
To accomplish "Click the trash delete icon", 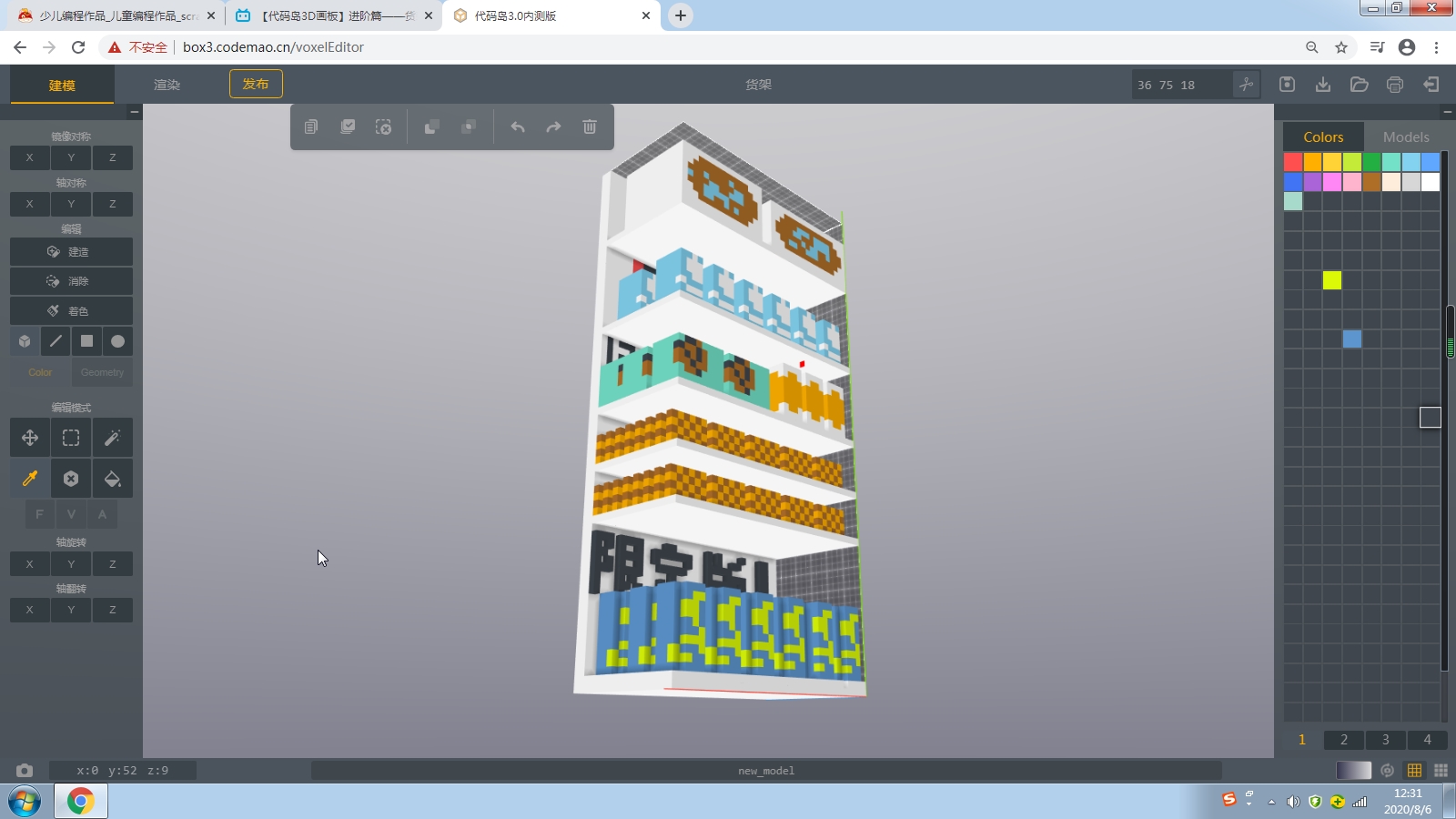I will pos(590,126).
